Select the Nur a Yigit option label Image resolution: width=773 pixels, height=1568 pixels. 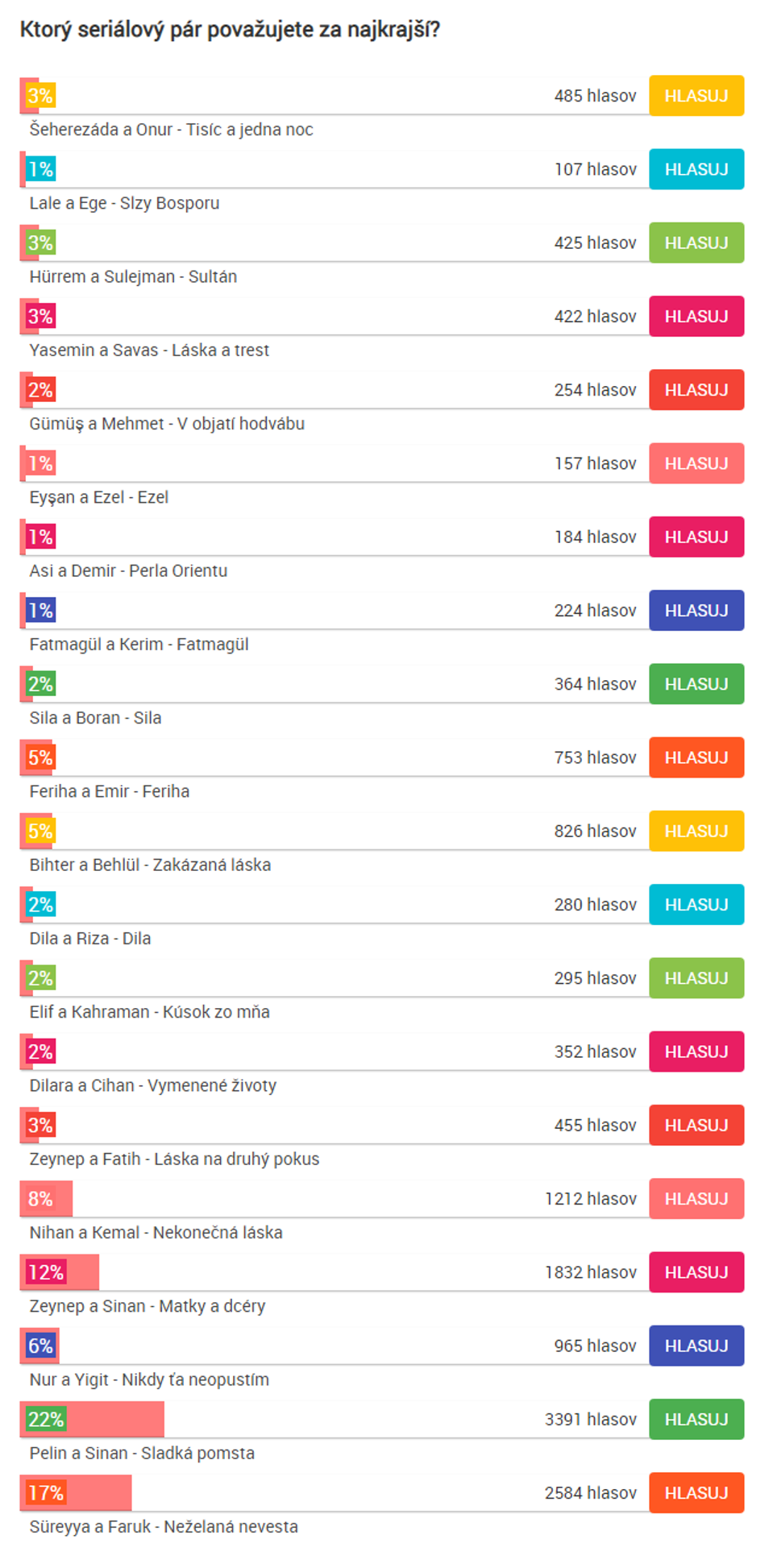click(149, 1379)
